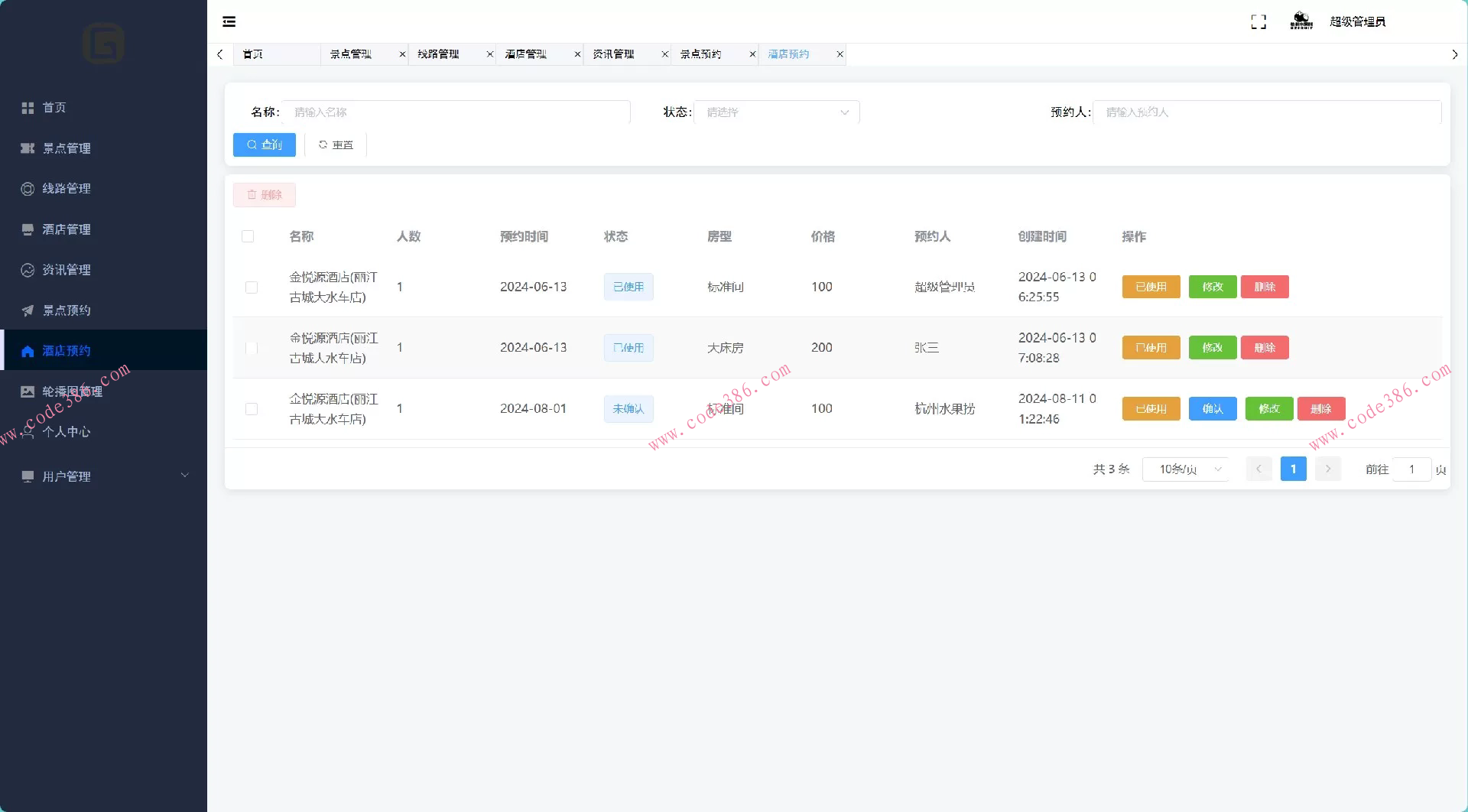Go to 轮播图管理 in the sidebar
The height and width of the screenshot is (812, 1468).
[x=72, y=390]
